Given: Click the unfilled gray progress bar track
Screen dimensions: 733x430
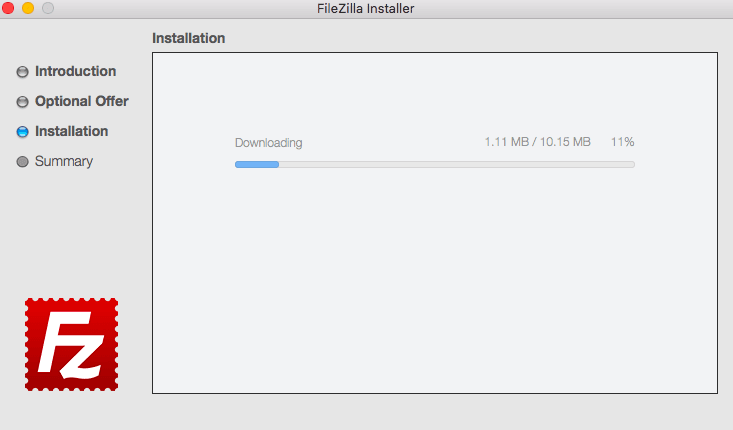Looking at the screenshot, I should 455,164.
